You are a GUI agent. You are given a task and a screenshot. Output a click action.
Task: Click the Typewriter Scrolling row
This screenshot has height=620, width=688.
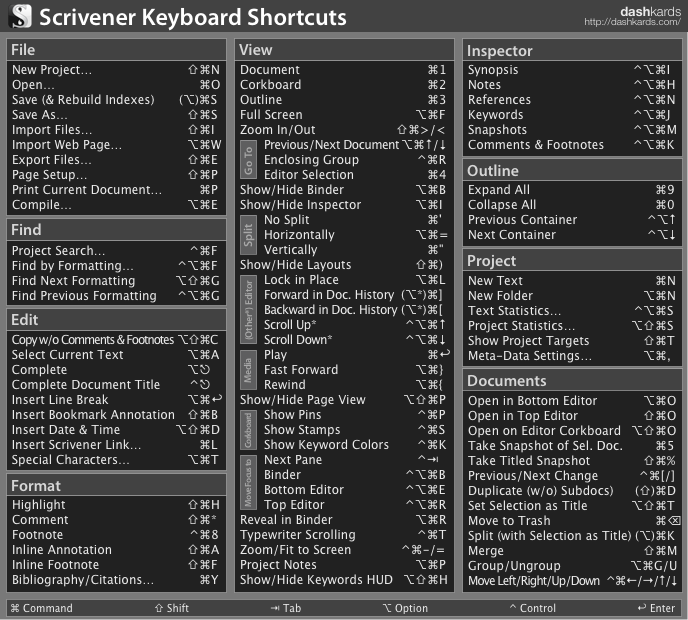(344, 535)
